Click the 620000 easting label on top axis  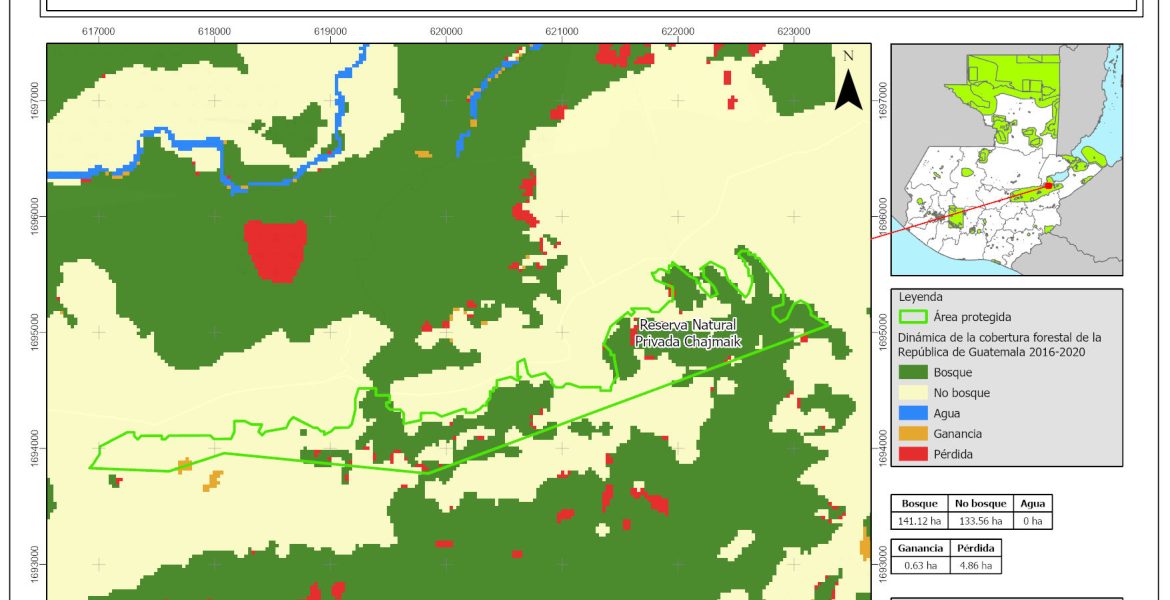click(x=446, y=32)
